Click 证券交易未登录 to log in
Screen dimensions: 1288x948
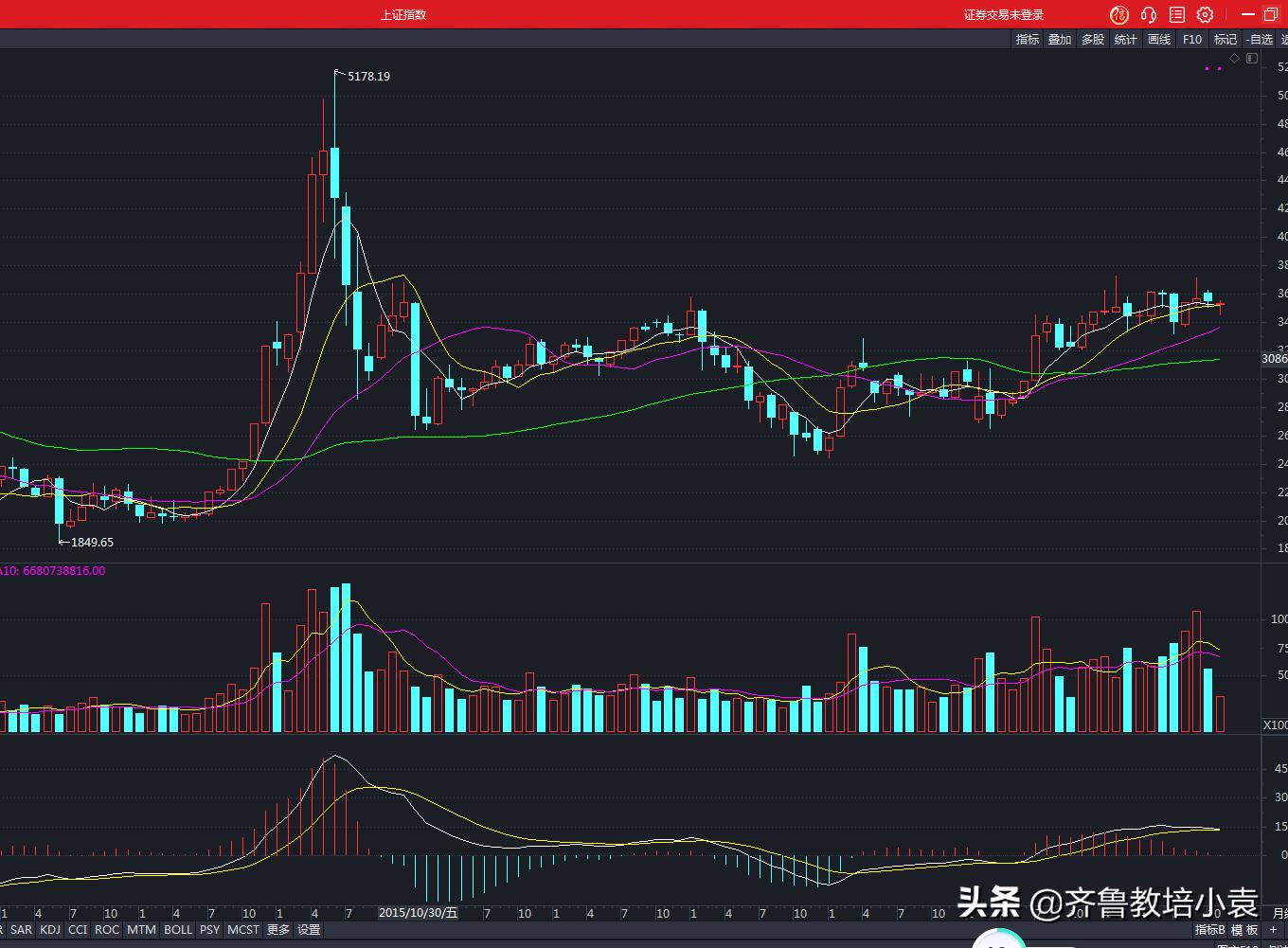tap(1003, 14)
